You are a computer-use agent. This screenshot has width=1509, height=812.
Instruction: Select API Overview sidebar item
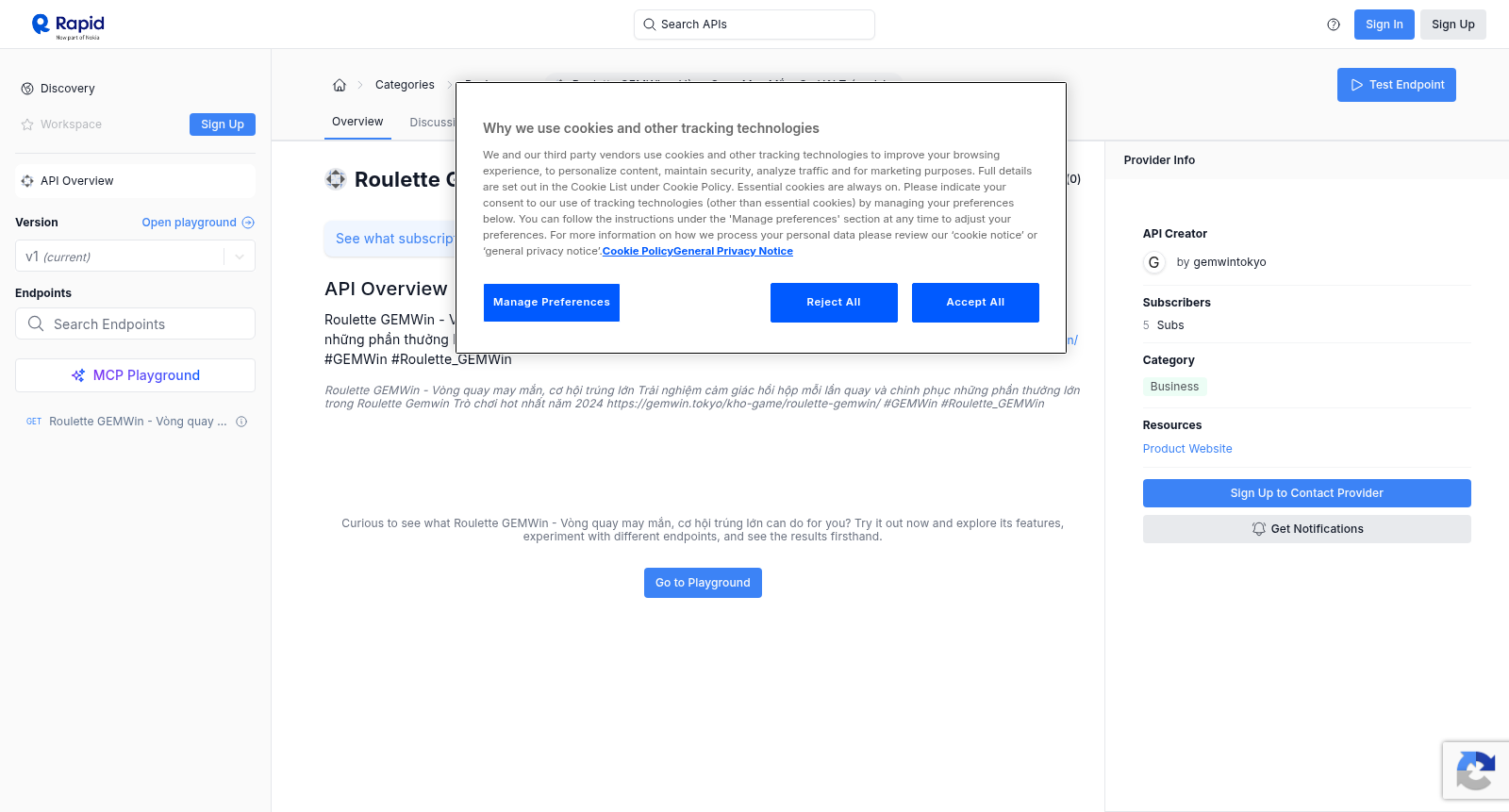coord(135,181)
